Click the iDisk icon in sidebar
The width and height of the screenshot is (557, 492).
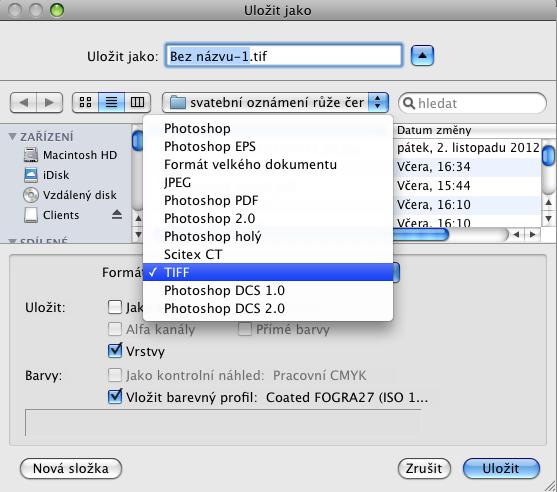click(31, 175)
